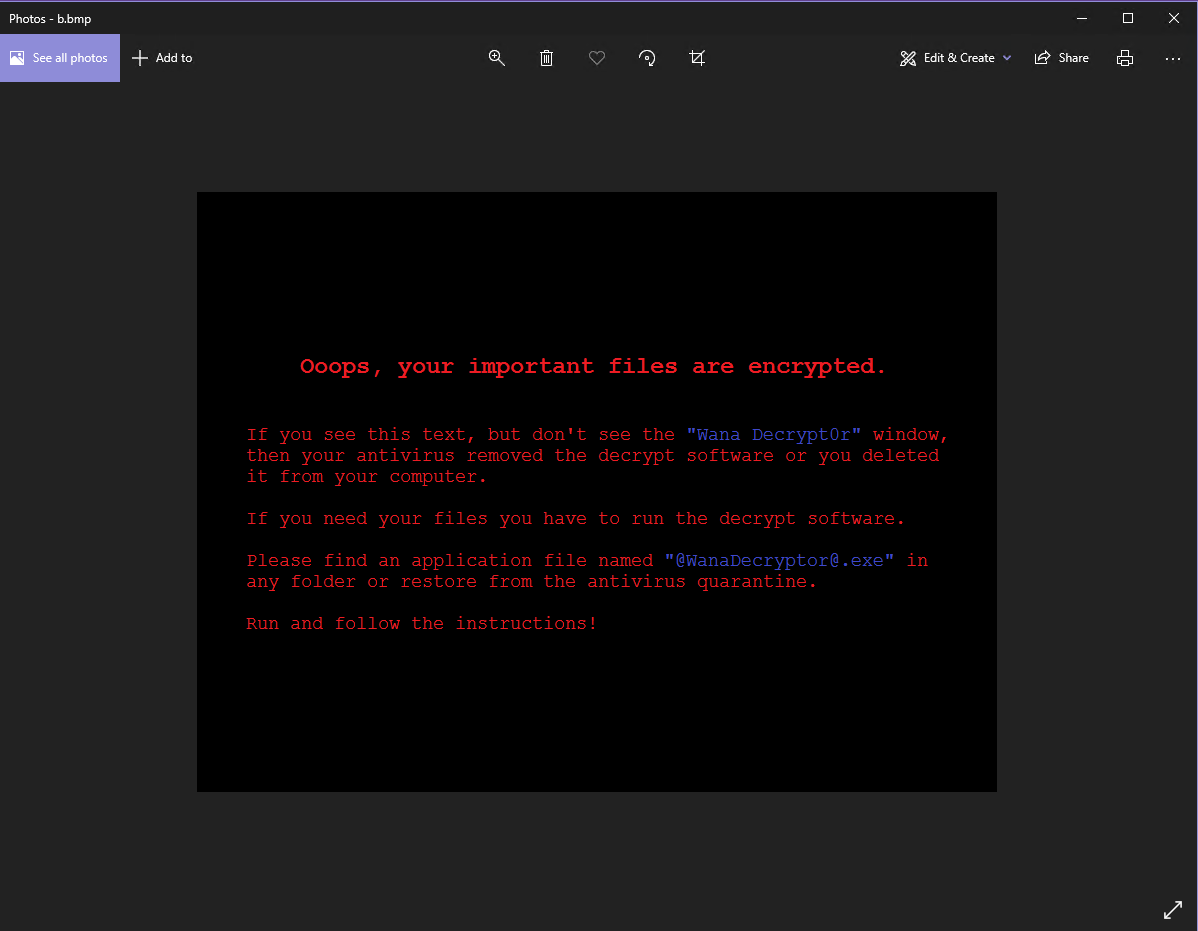Enter fullscreen with diagonal arrows icon
The width and height of the screenshot is (1198, 931).
(x=1173, y=910)
